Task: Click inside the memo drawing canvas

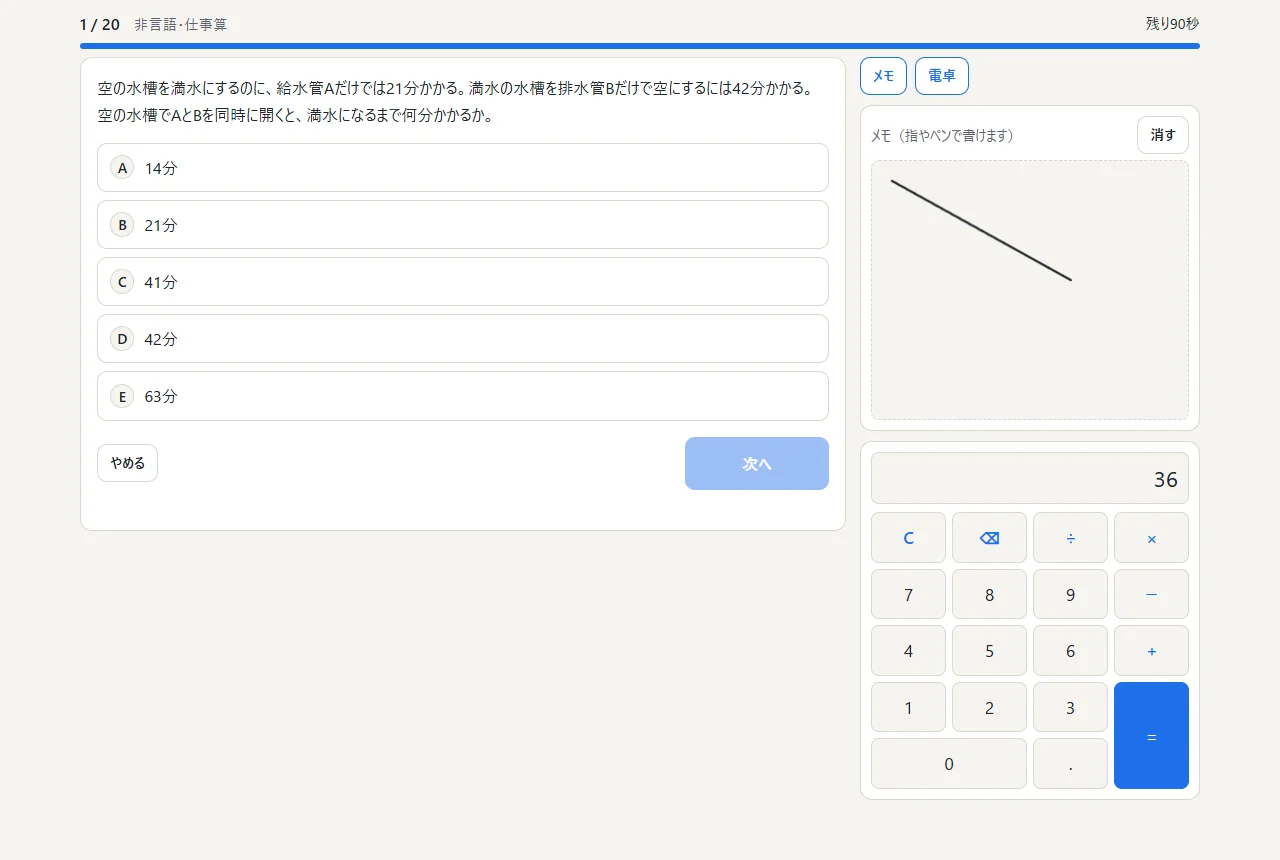Action: click(x=1030, y=290)
